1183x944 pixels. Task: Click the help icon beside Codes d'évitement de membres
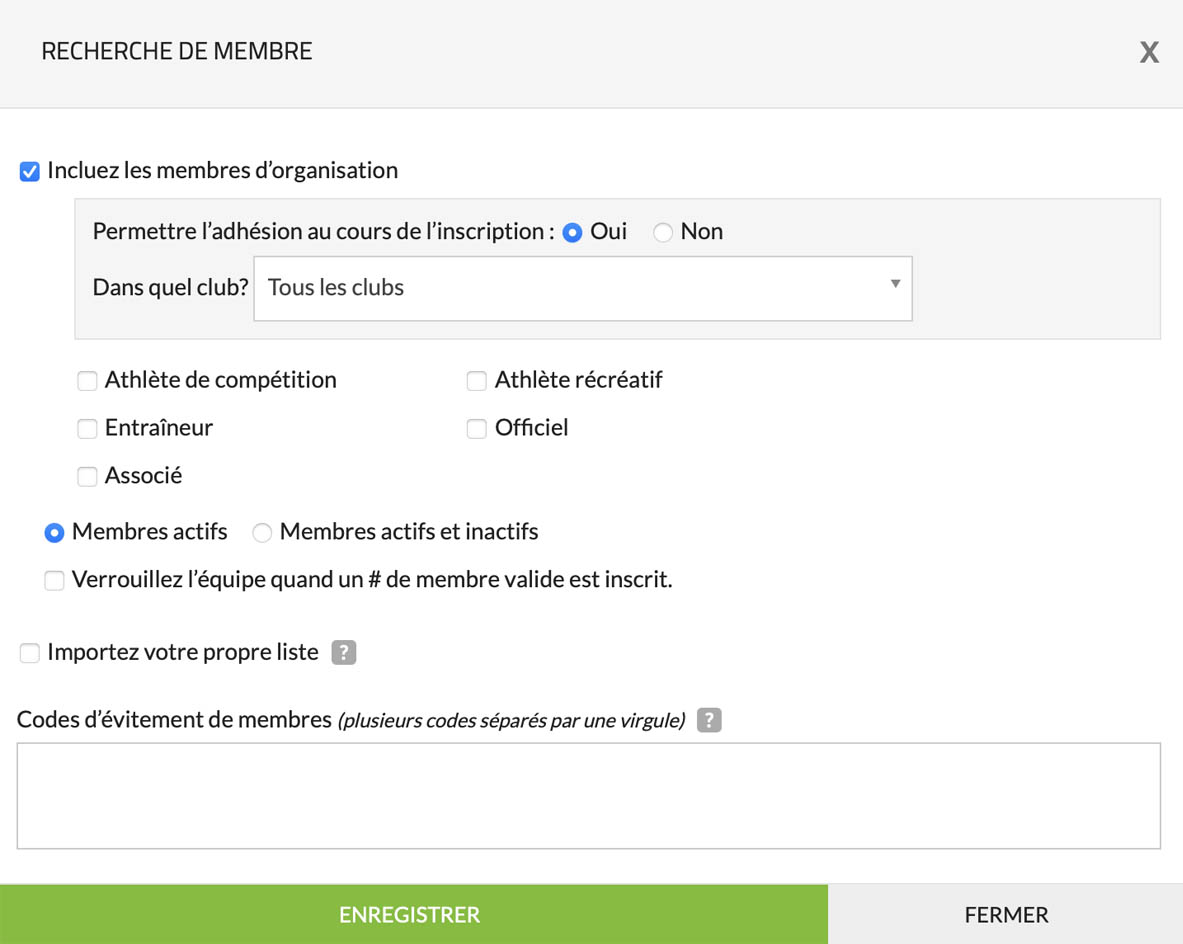click(x=709, y=720)
